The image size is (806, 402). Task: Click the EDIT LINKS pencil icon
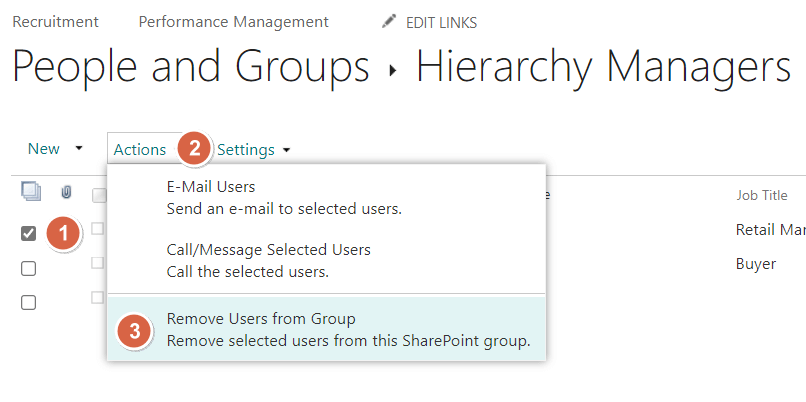(389, 21)
